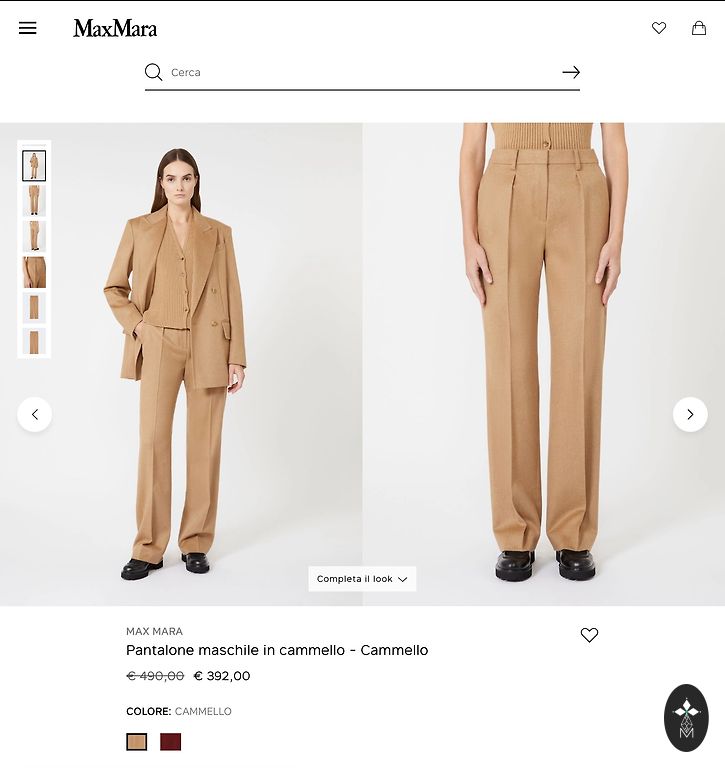Submit search with the arrow icon
This screenshot has height=768, width=725.
click(571, 72)
